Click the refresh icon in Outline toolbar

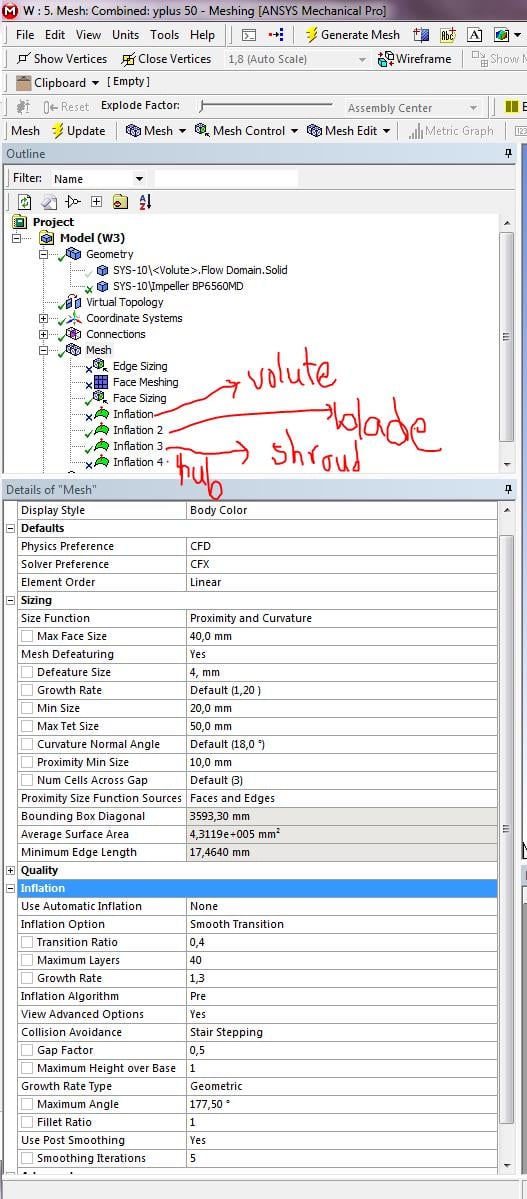coord(25,202)
